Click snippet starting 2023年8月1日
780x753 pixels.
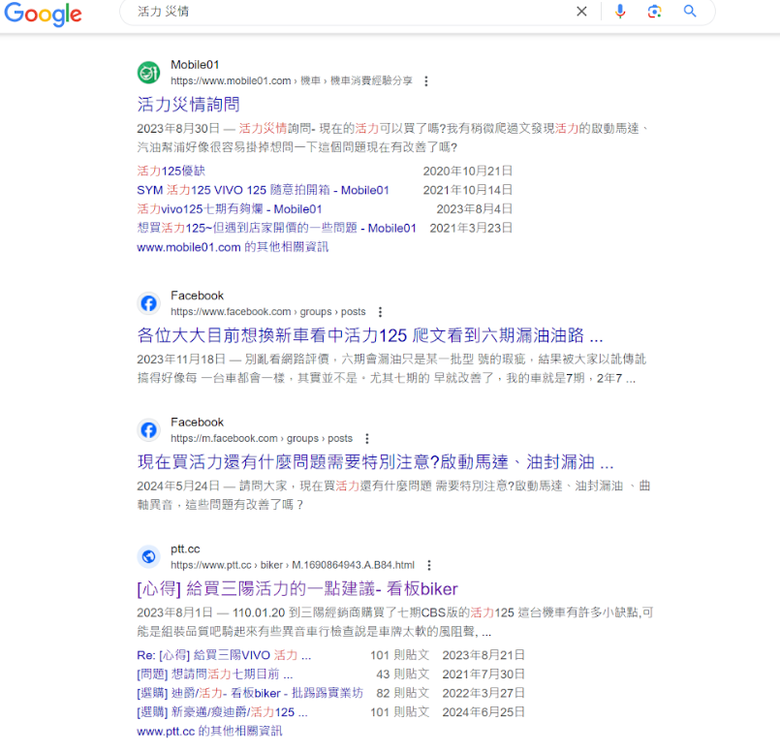tap(395, 622)
